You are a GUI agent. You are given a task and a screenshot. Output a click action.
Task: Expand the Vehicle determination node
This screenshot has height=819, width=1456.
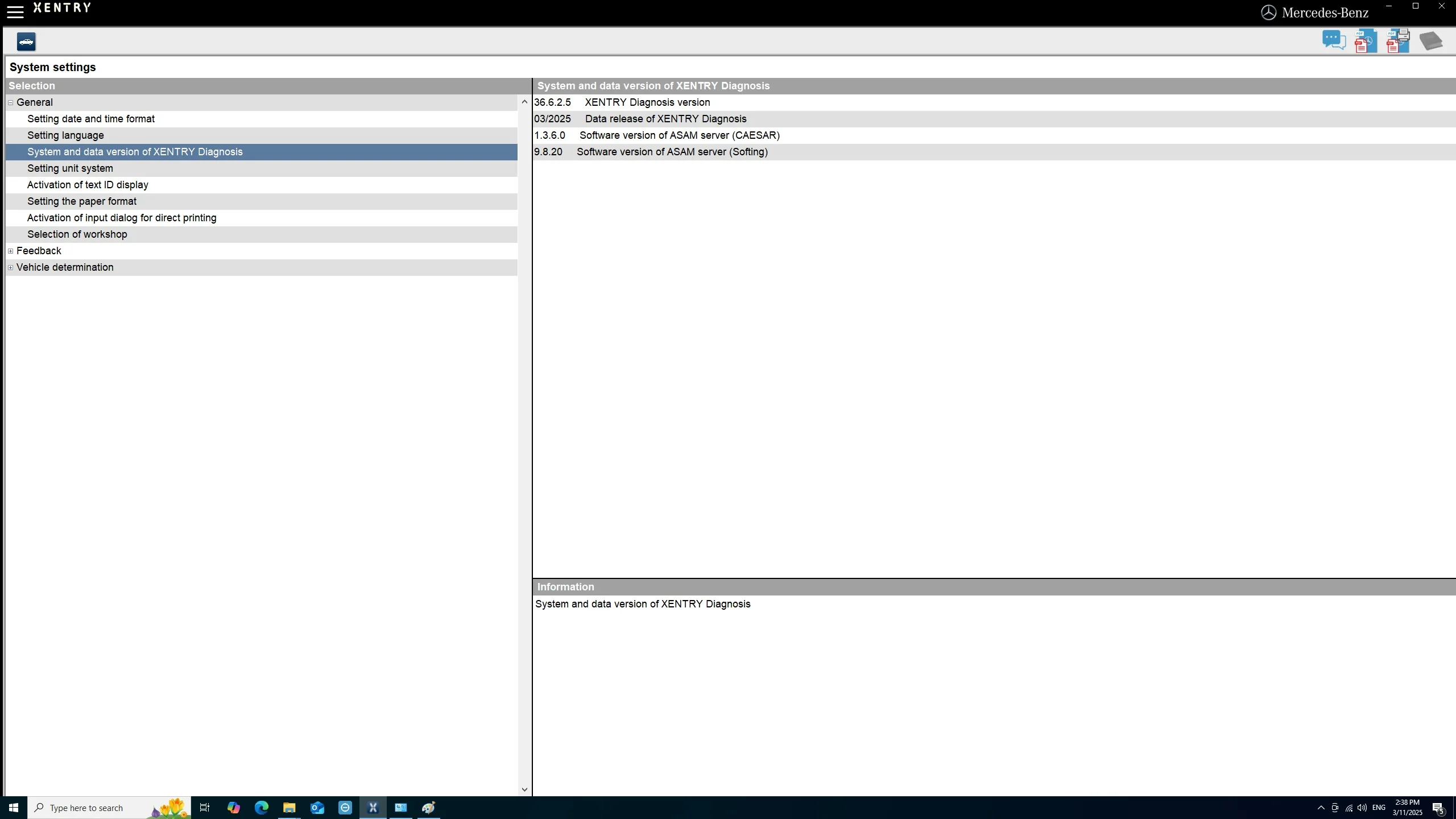click(11, 267)
